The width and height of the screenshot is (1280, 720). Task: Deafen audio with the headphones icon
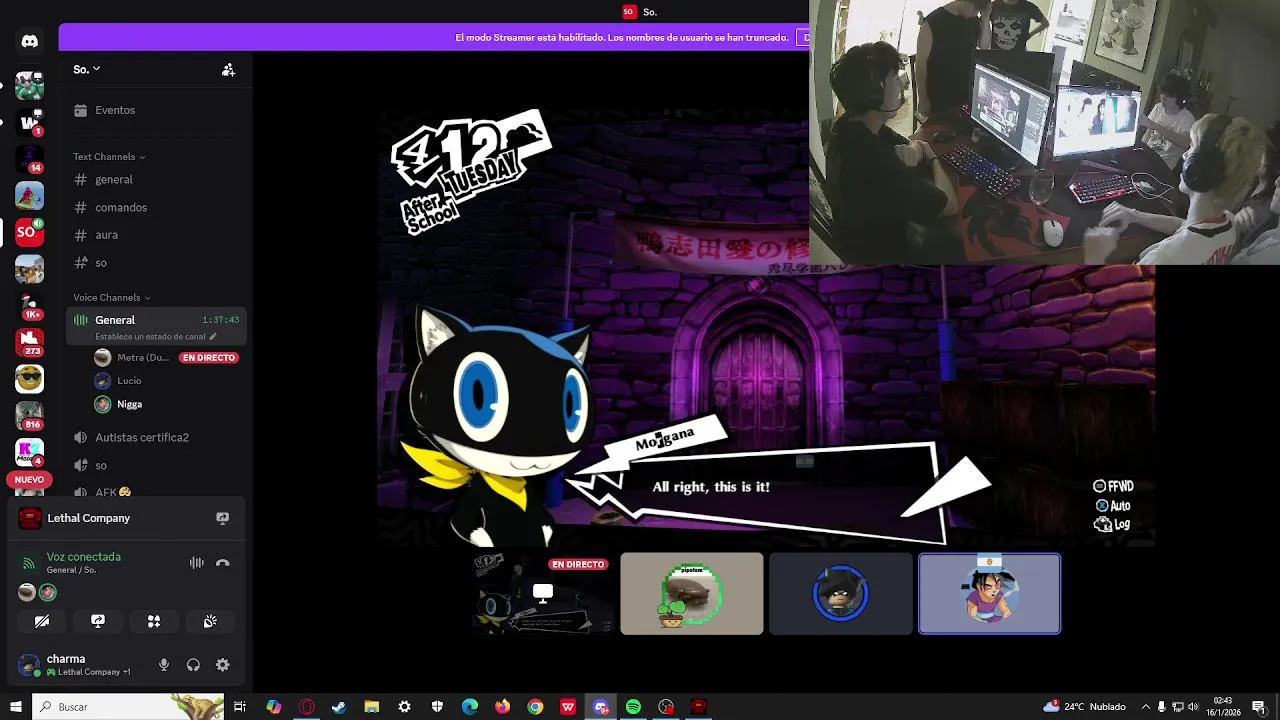(x=193, y=665)
